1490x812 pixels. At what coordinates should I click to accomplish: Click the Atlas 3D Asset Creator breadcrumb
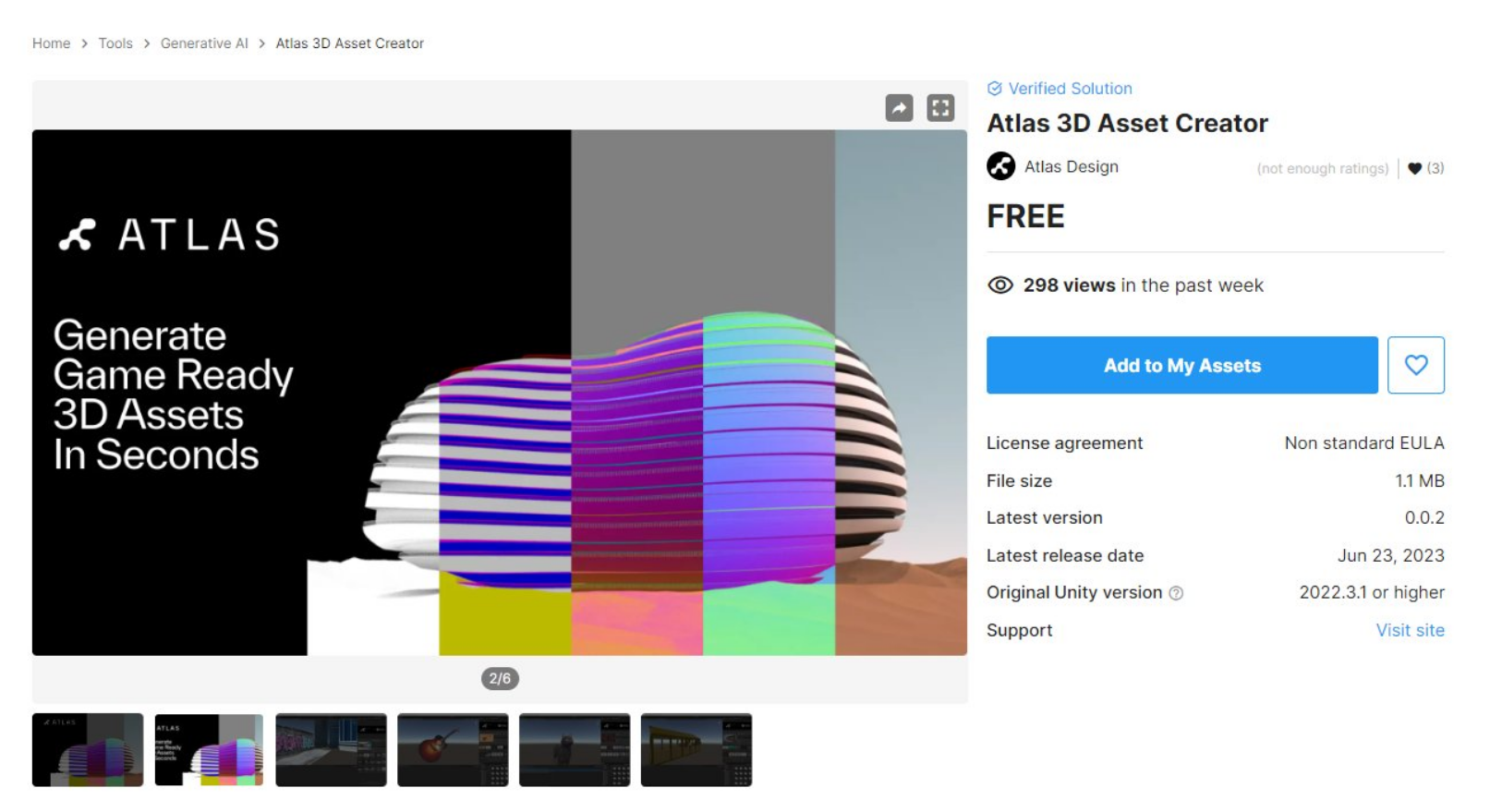pos(349,43)
